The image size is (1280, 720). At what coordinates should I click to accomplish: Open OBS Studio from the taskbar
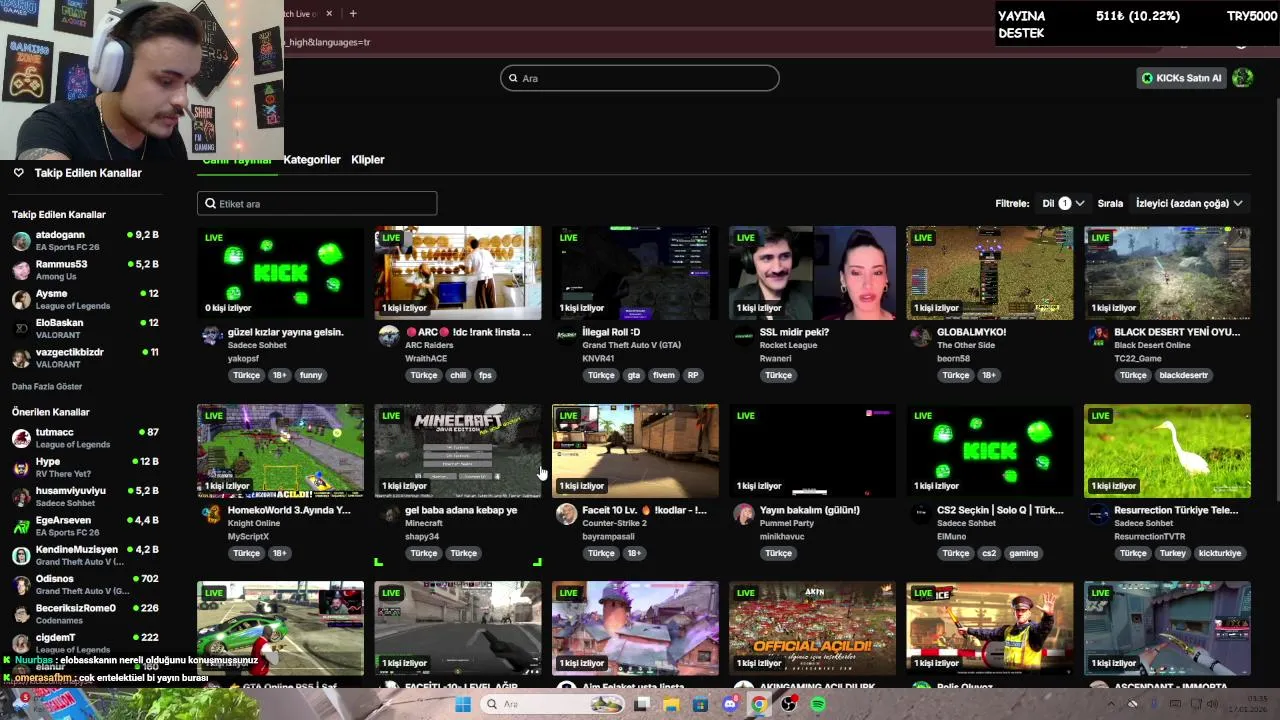pyautogui.click(x=789, y=704)
